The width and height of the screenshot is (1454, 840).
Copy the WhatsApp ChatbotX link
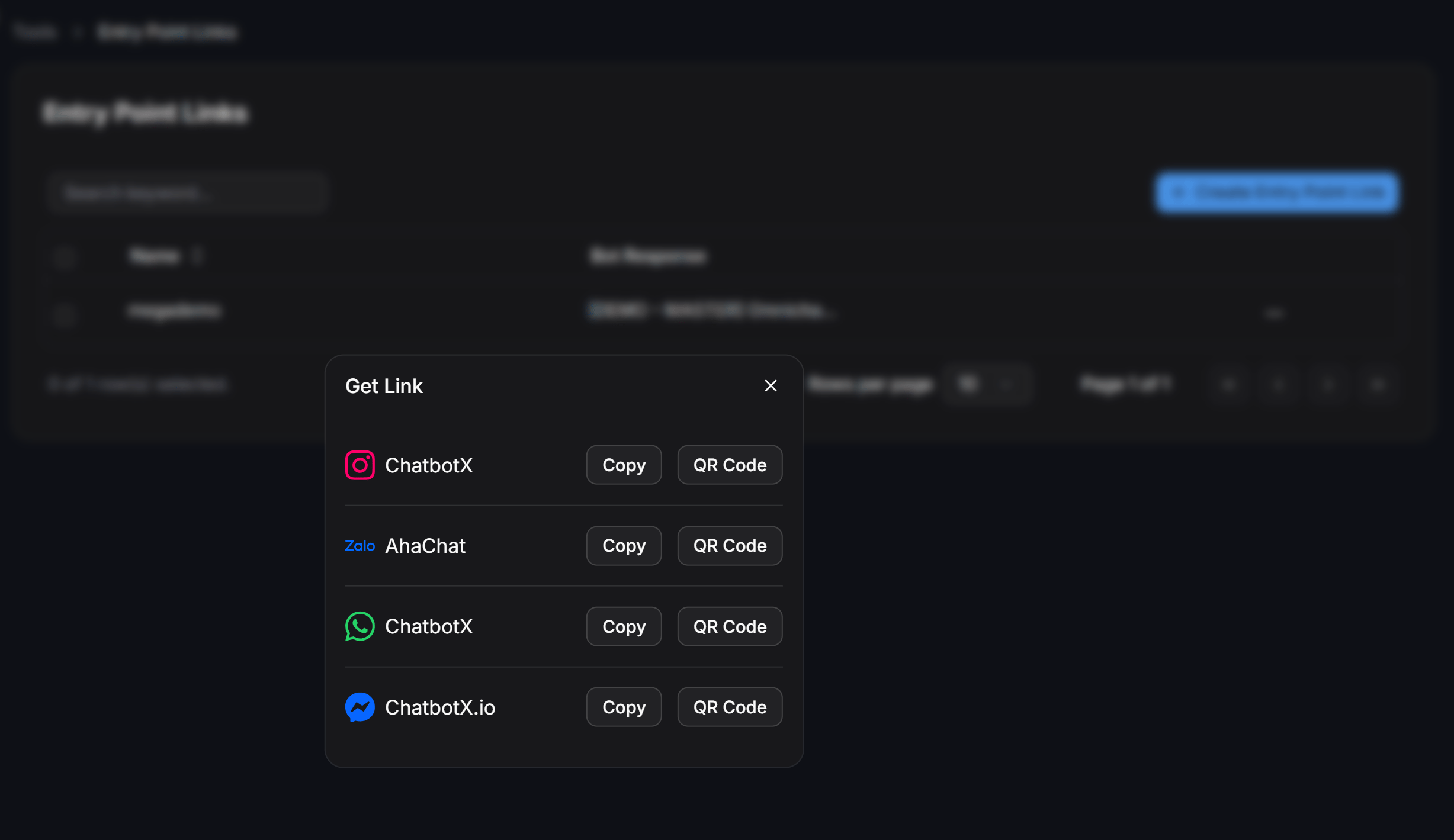624,626
